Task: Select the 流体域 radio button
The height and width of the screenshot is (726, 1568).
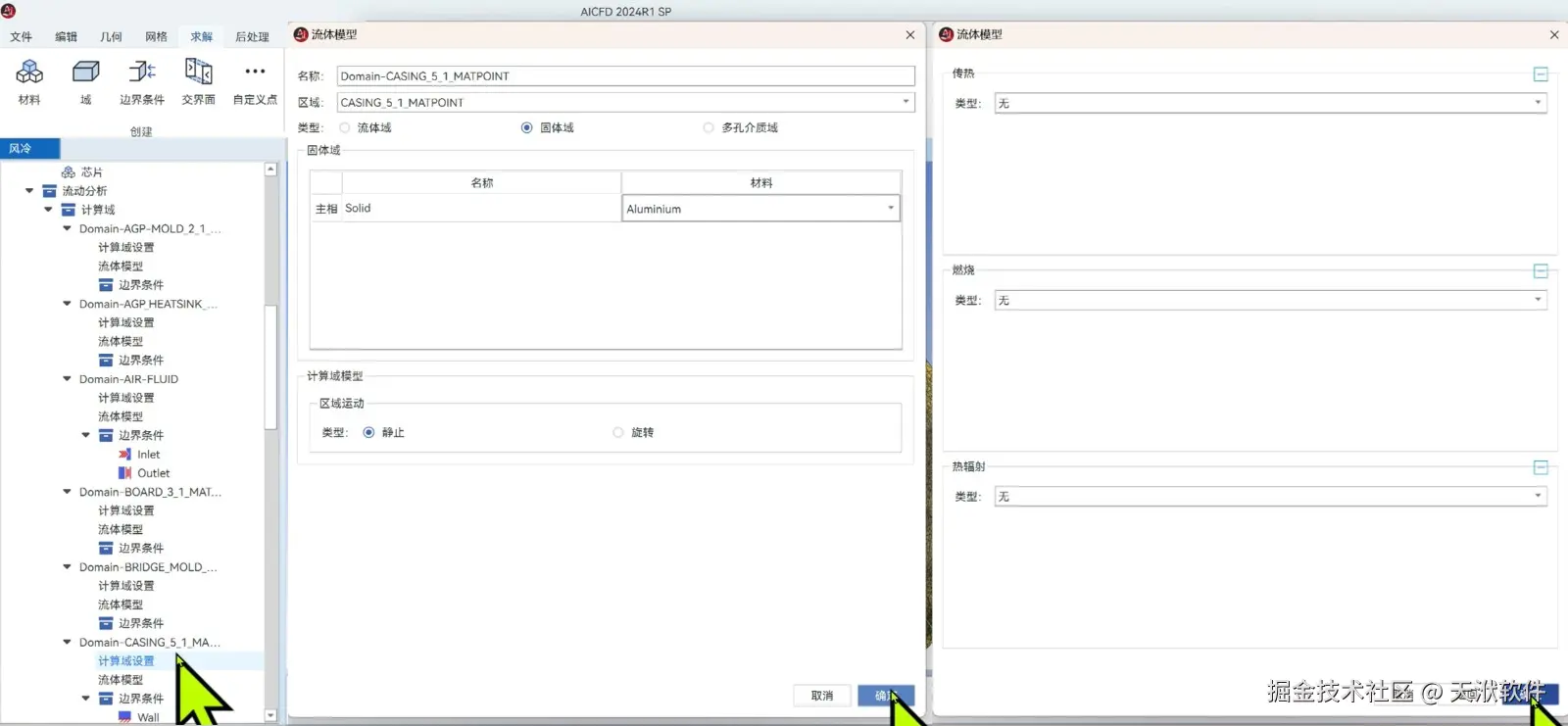Action: point(345,128)
